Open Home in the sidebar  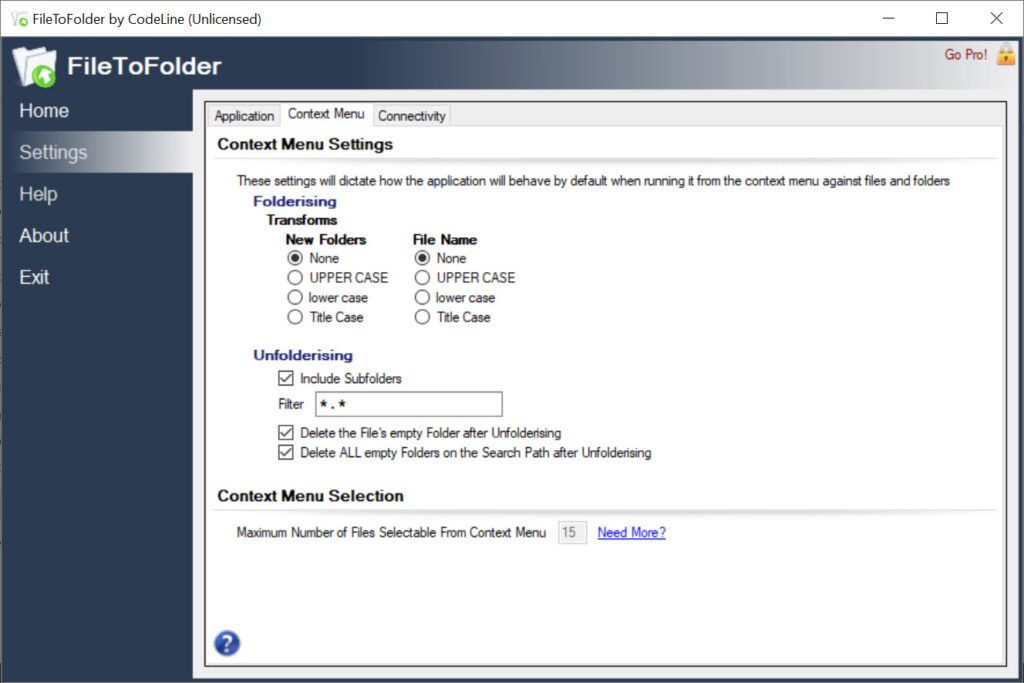44,110
